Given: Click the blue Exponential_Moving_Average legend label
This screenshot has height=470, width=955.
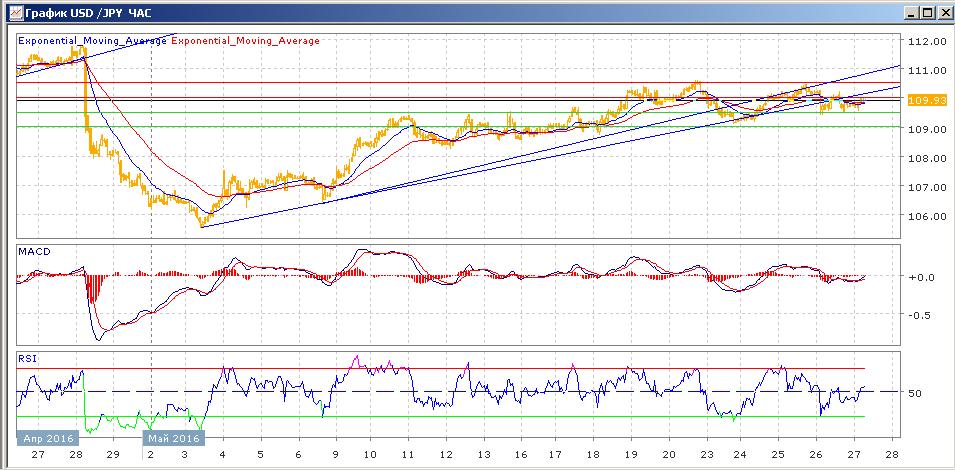Looking at the screenshot, I should [x=93, y=41].
